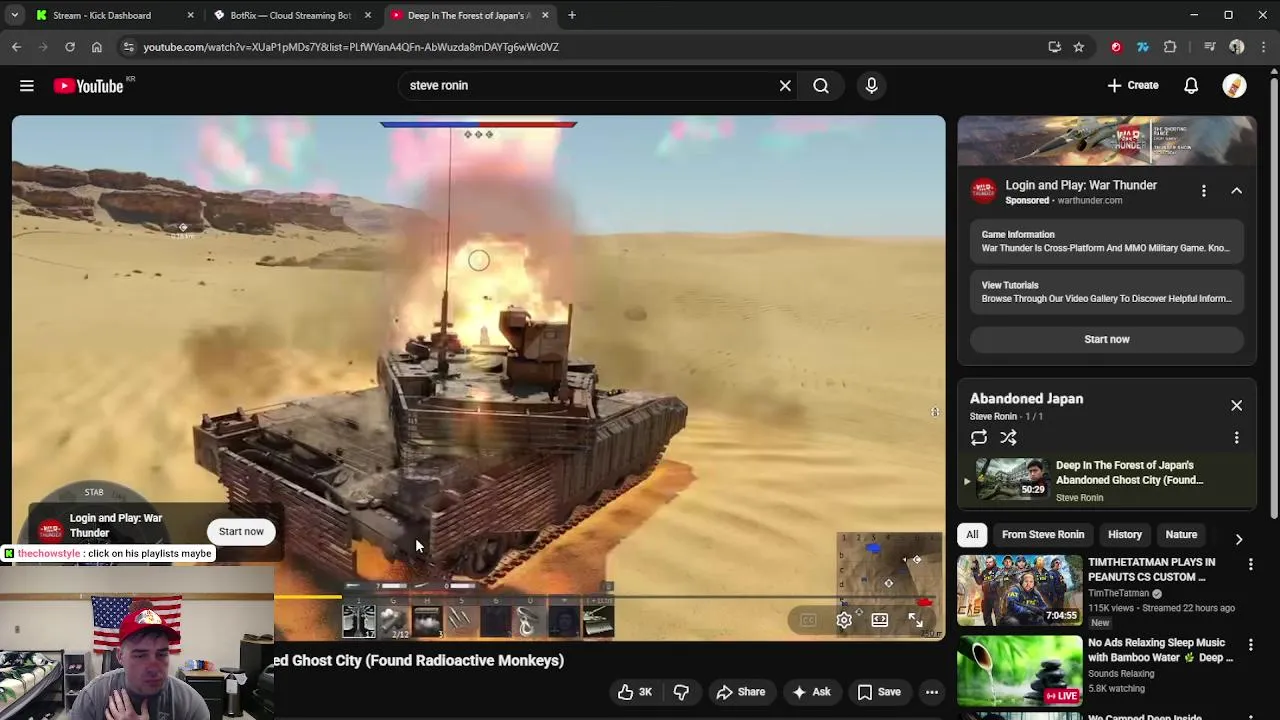
Task: Open Chrome three-dot menu
Action: tap(1264, 47)
